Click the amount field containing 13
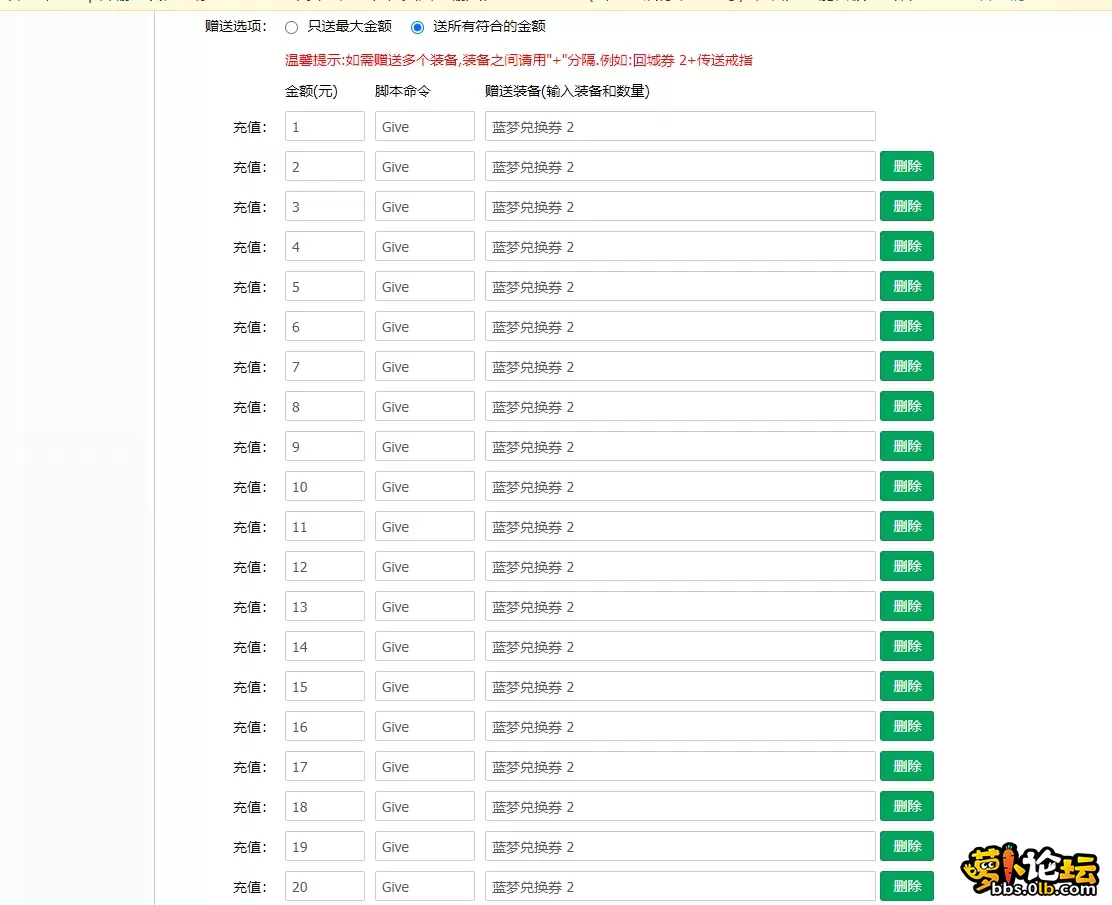 pyautogui.click(x=325, y=606)
